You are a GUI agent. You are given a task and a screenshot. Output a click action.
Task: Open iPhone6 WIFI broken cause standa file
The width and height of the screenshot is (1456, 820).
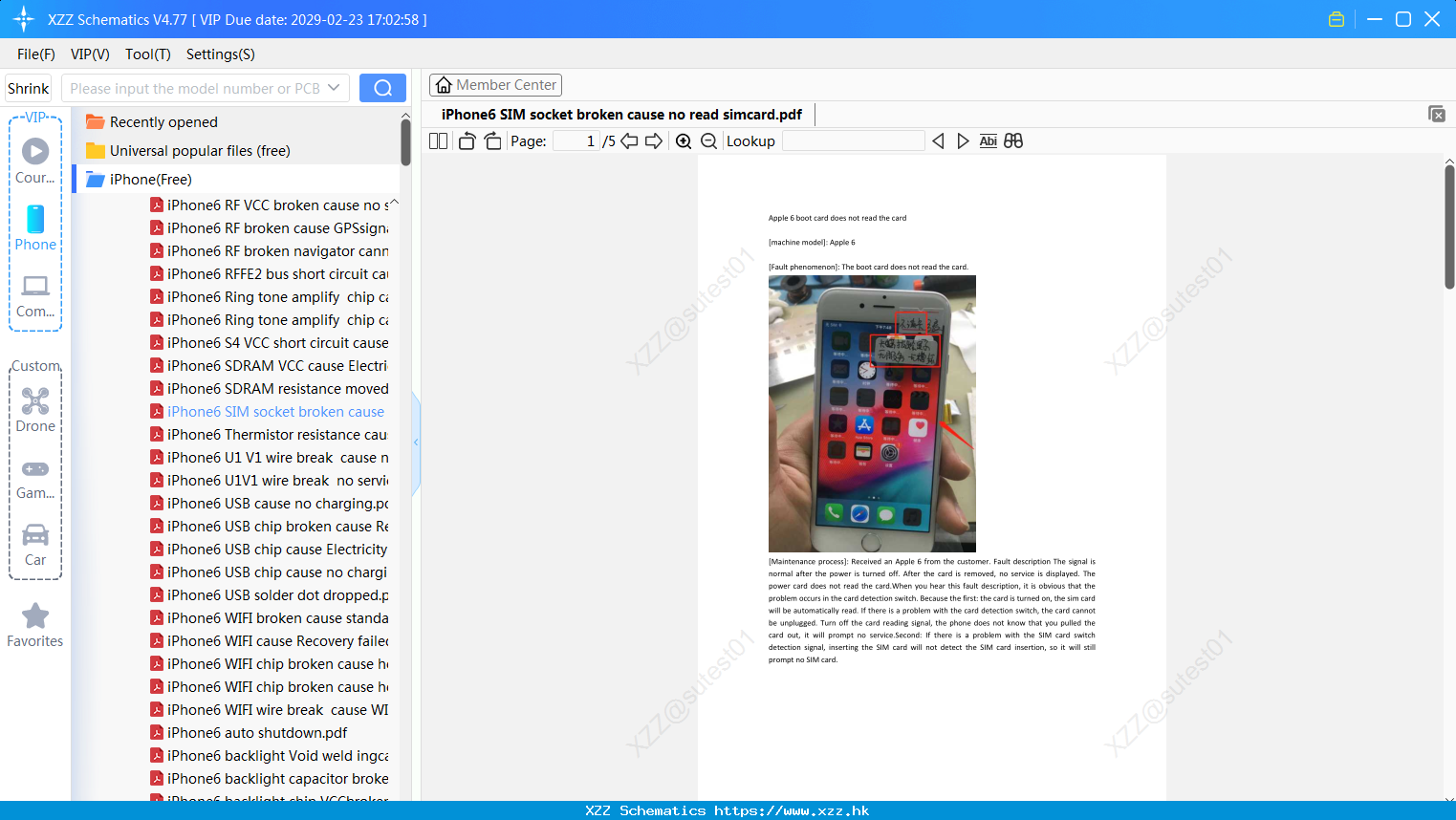[270, 618]
